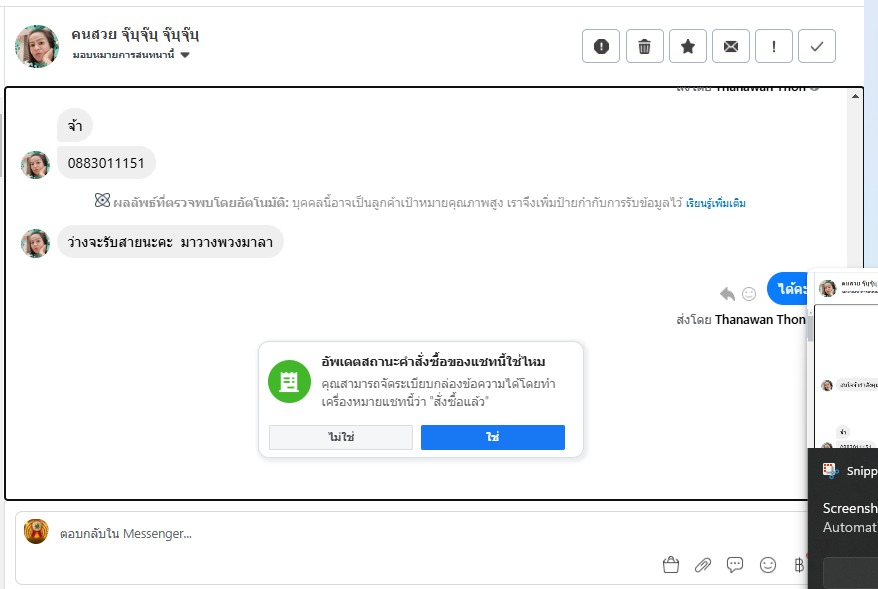Flag conversation with the exclamation mark button

point(774,46)
